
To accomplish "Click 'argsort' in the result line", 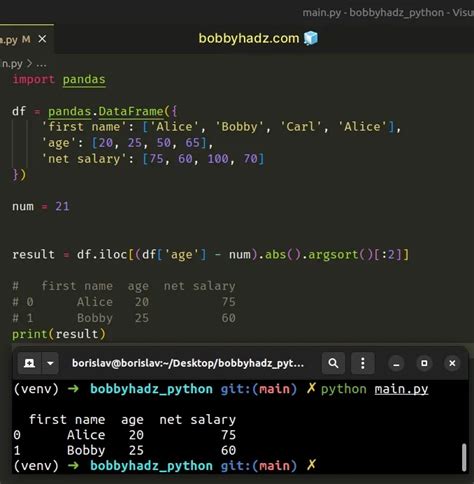I will click(333, 255).
